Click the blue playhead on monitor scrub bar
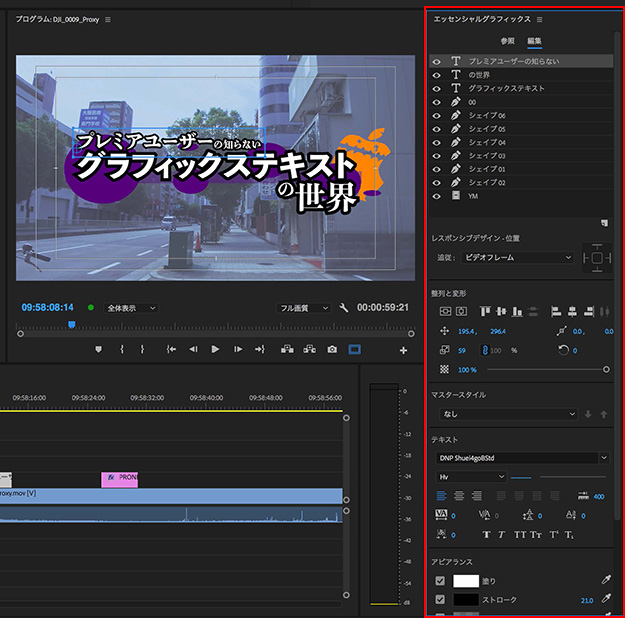 (x=72, y=325)
